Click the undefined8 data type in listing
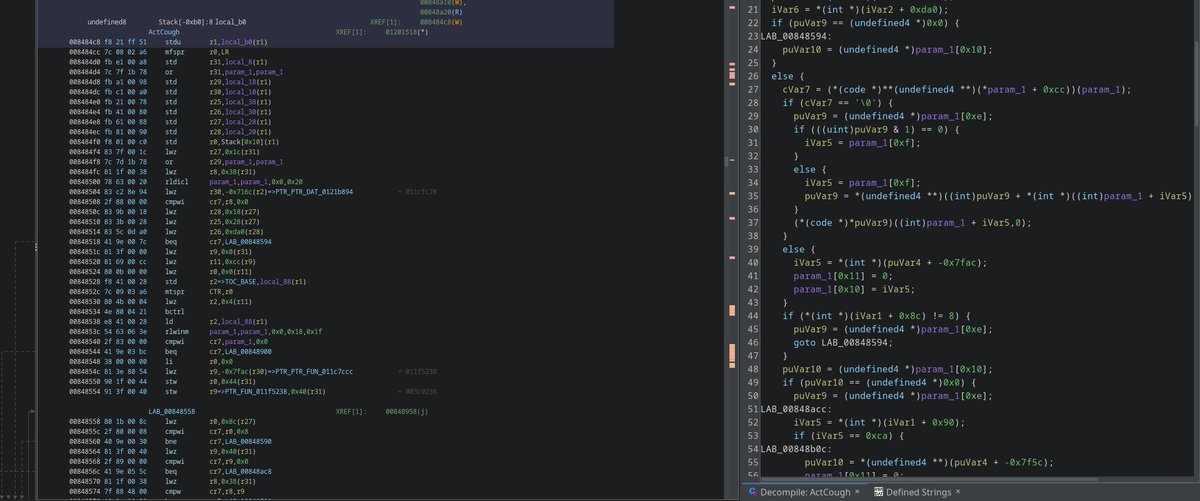This screenshot has width=1200, height=501. pyautogui.click(x=107, y=21)
